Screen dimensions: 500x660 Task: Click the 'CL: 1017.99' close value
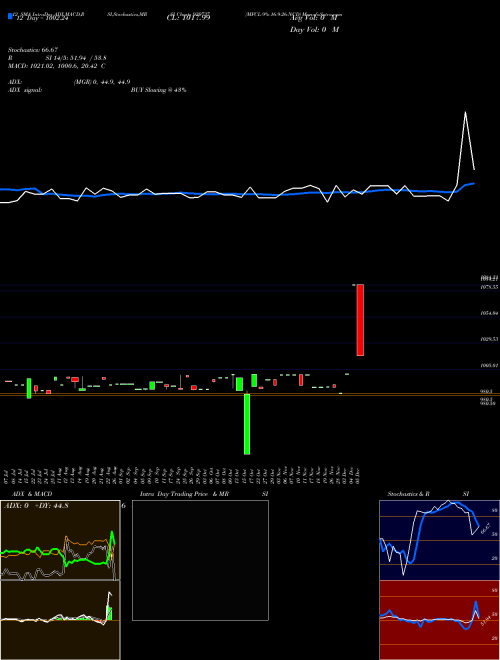[188, 18]
